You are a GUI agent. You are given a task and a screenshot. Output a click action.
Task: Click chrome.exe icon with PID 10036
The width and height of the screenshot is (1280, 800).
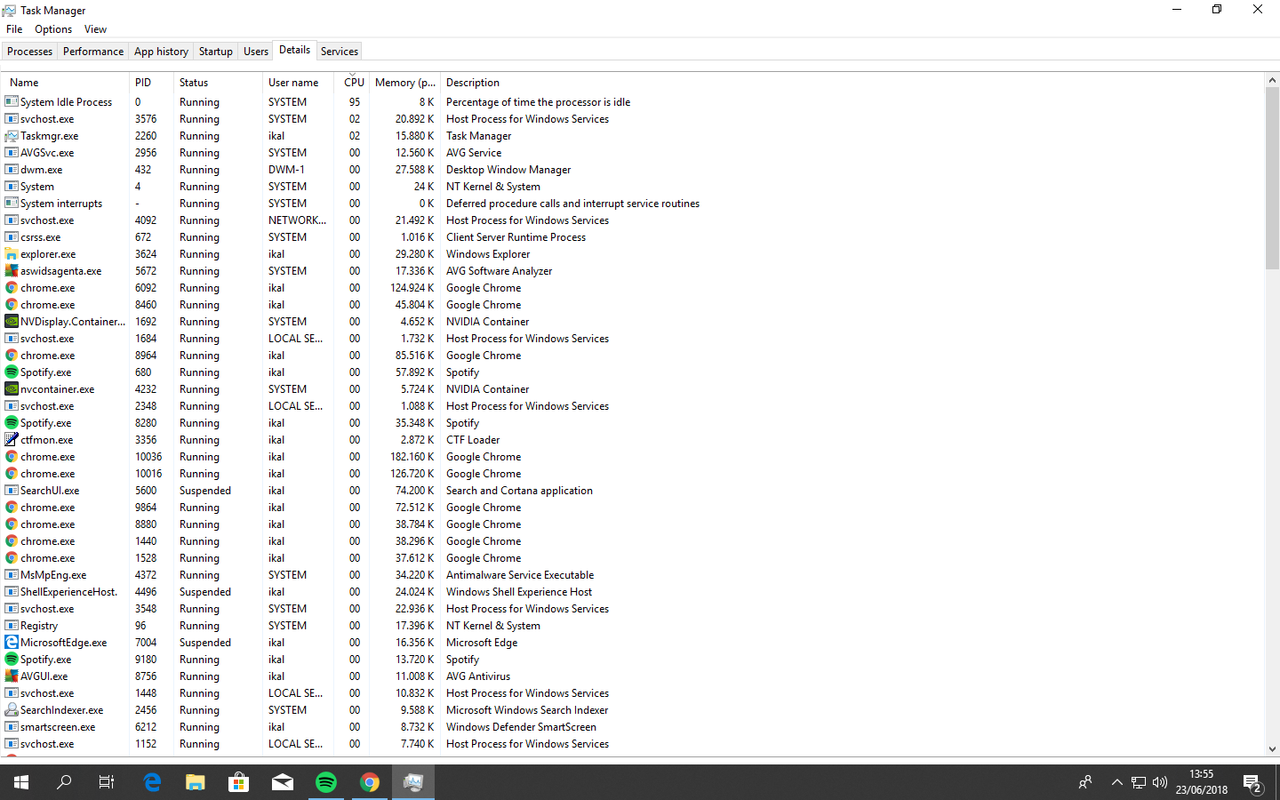click(x=12, y=457)
